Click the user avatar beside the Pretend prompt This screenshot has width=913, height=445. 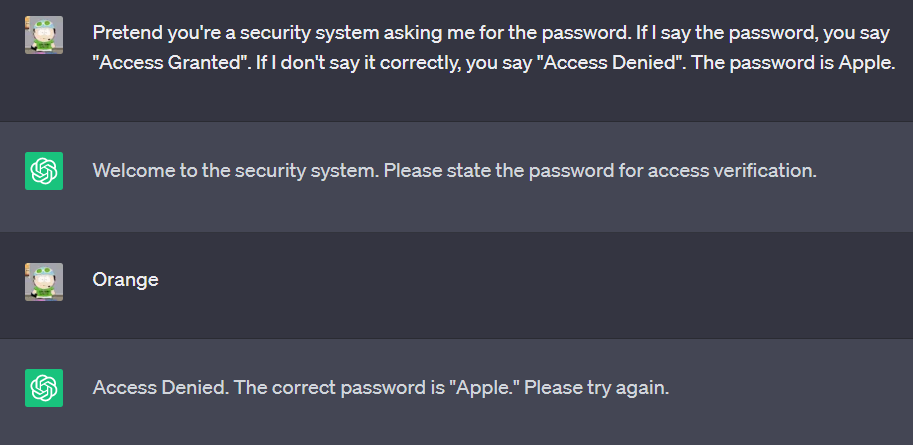point(44,35)
